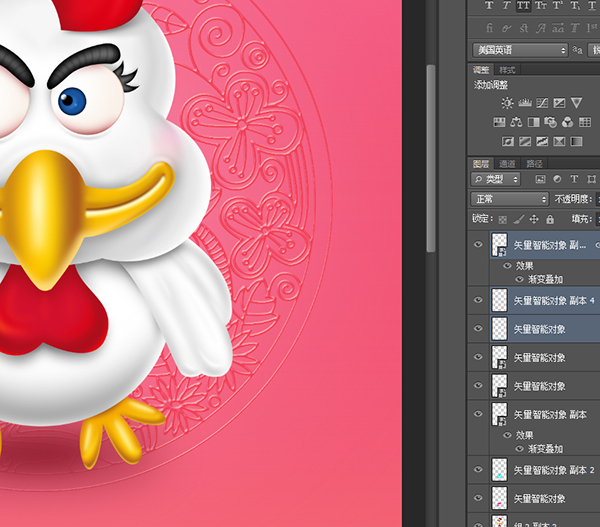
Task: Hide 渐变叠加 under 矢量智能对象 副本 layer
Action: [x=519, y=449]
